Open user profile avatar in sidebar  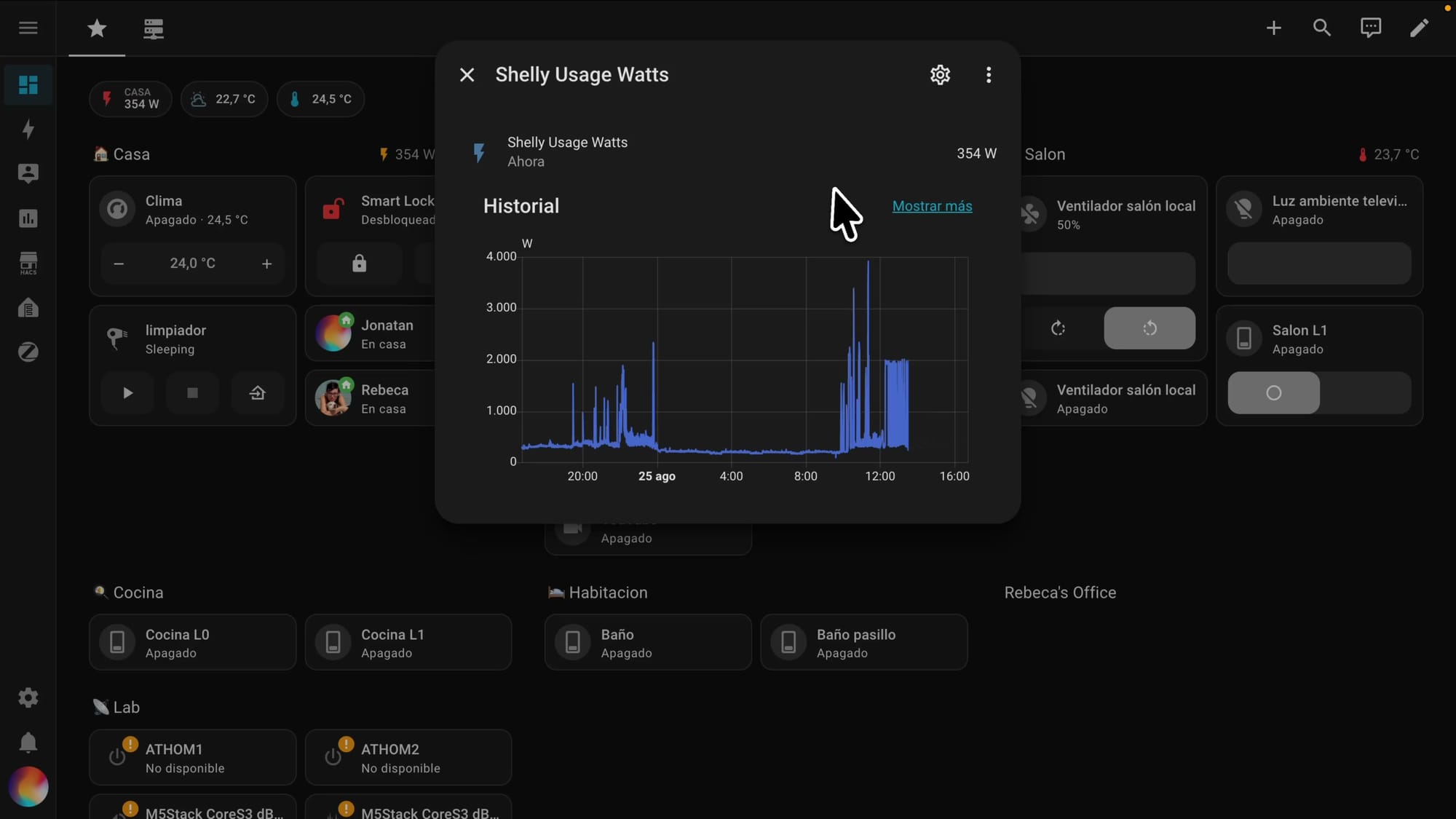(28, 787)
